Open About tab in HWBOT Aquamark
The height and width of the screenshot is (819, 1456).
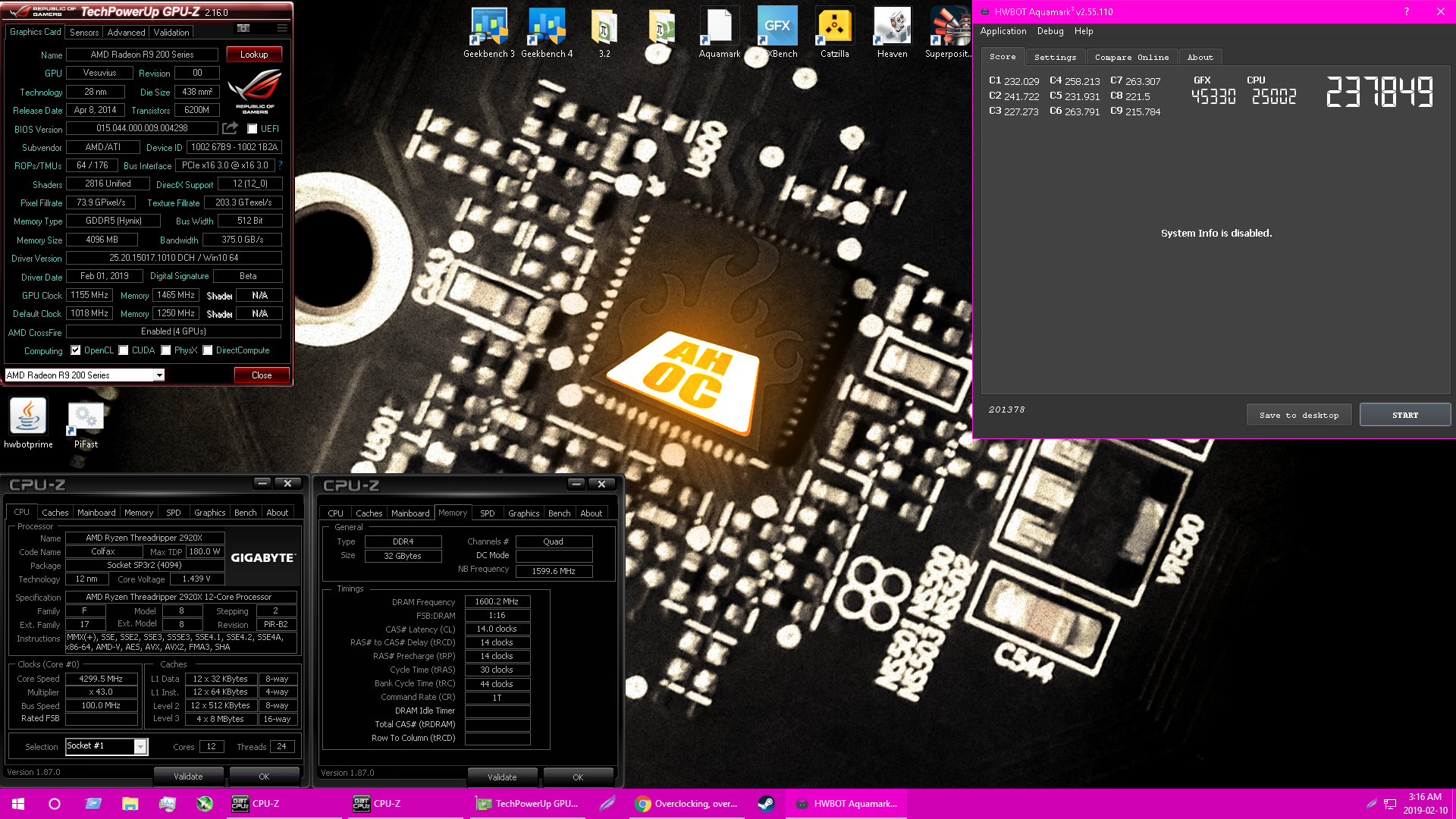pos(1200,57)
